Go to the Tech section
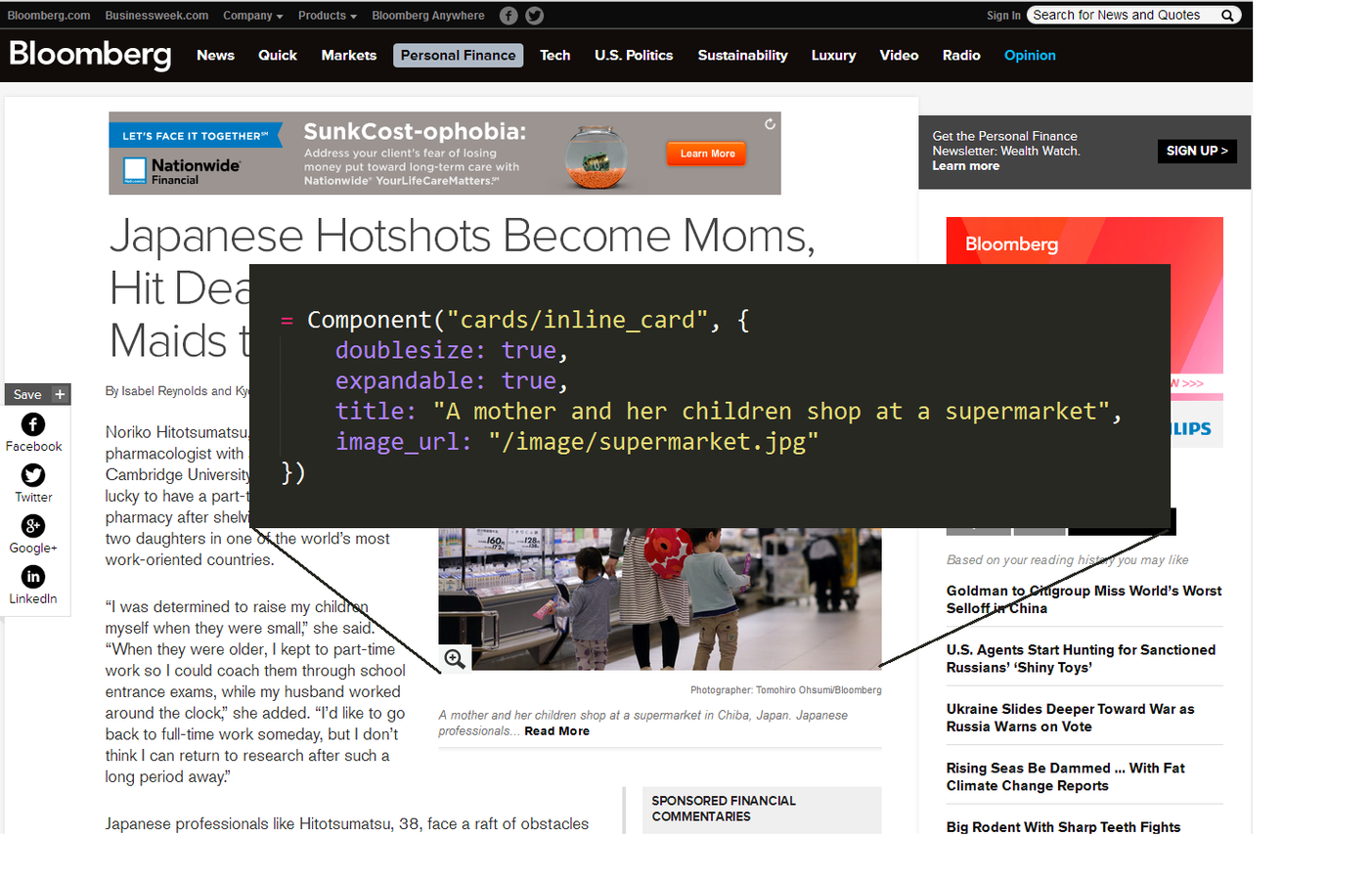 pyautogui.click(x=555, y=56)
